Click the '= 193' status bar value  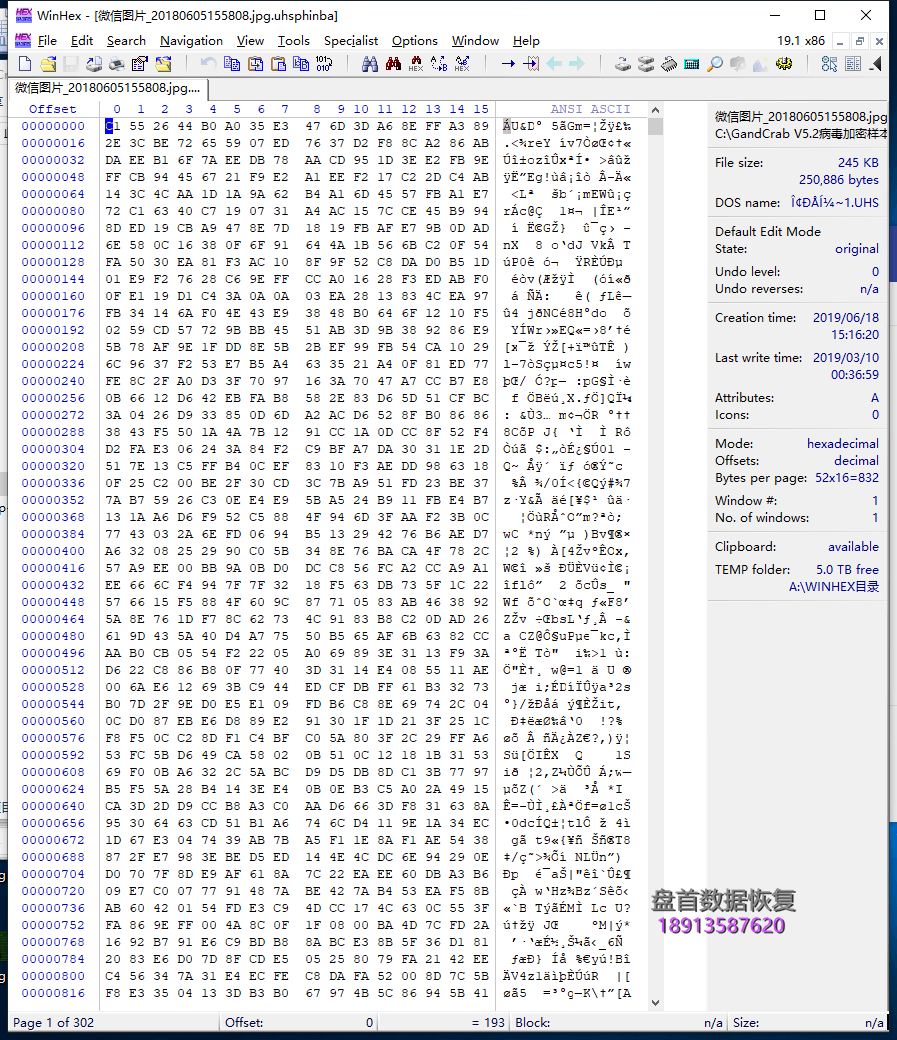click(488, 1023)
